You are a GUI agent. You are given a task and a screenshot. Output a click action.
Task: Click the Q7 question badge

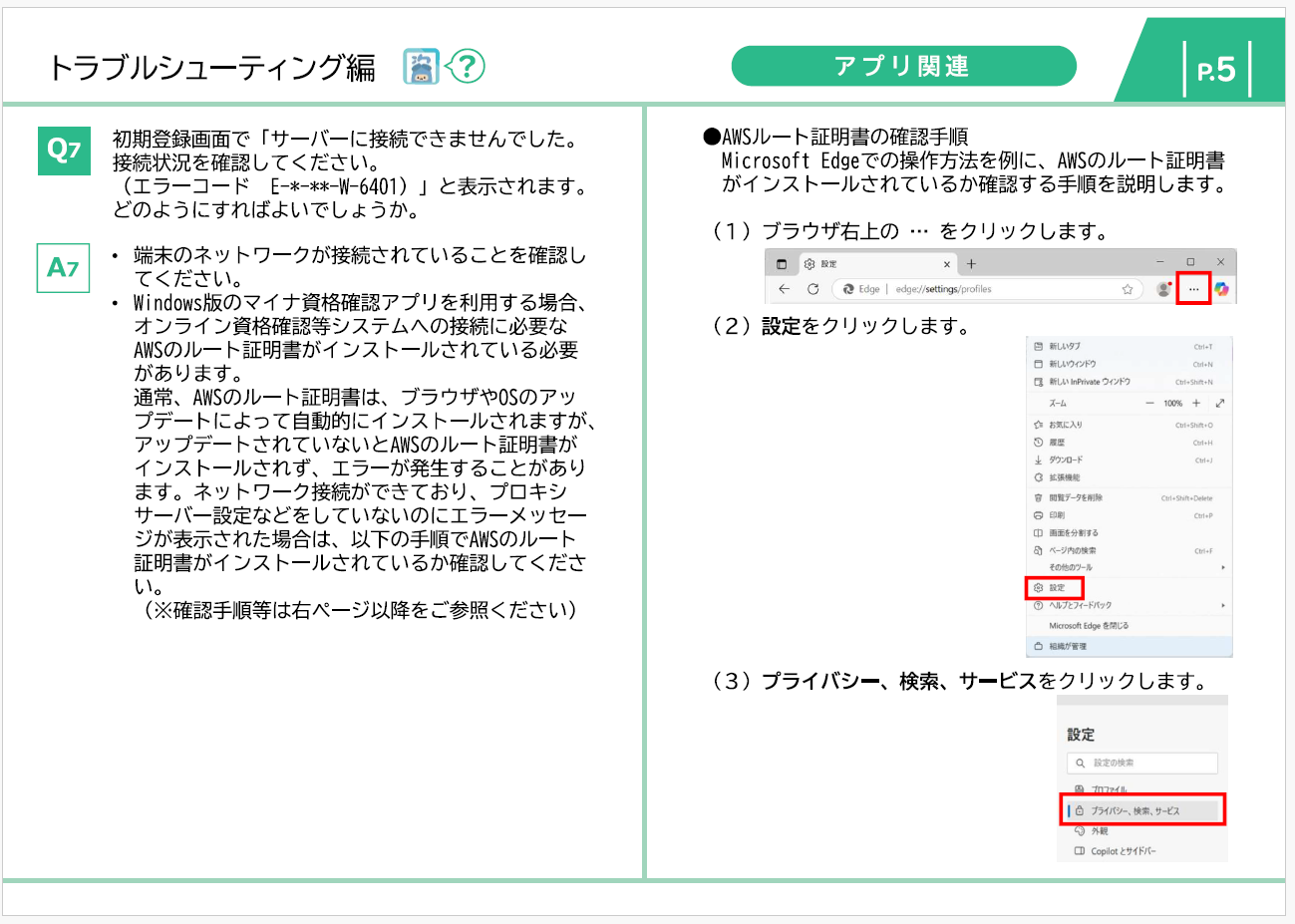(64, 151)
